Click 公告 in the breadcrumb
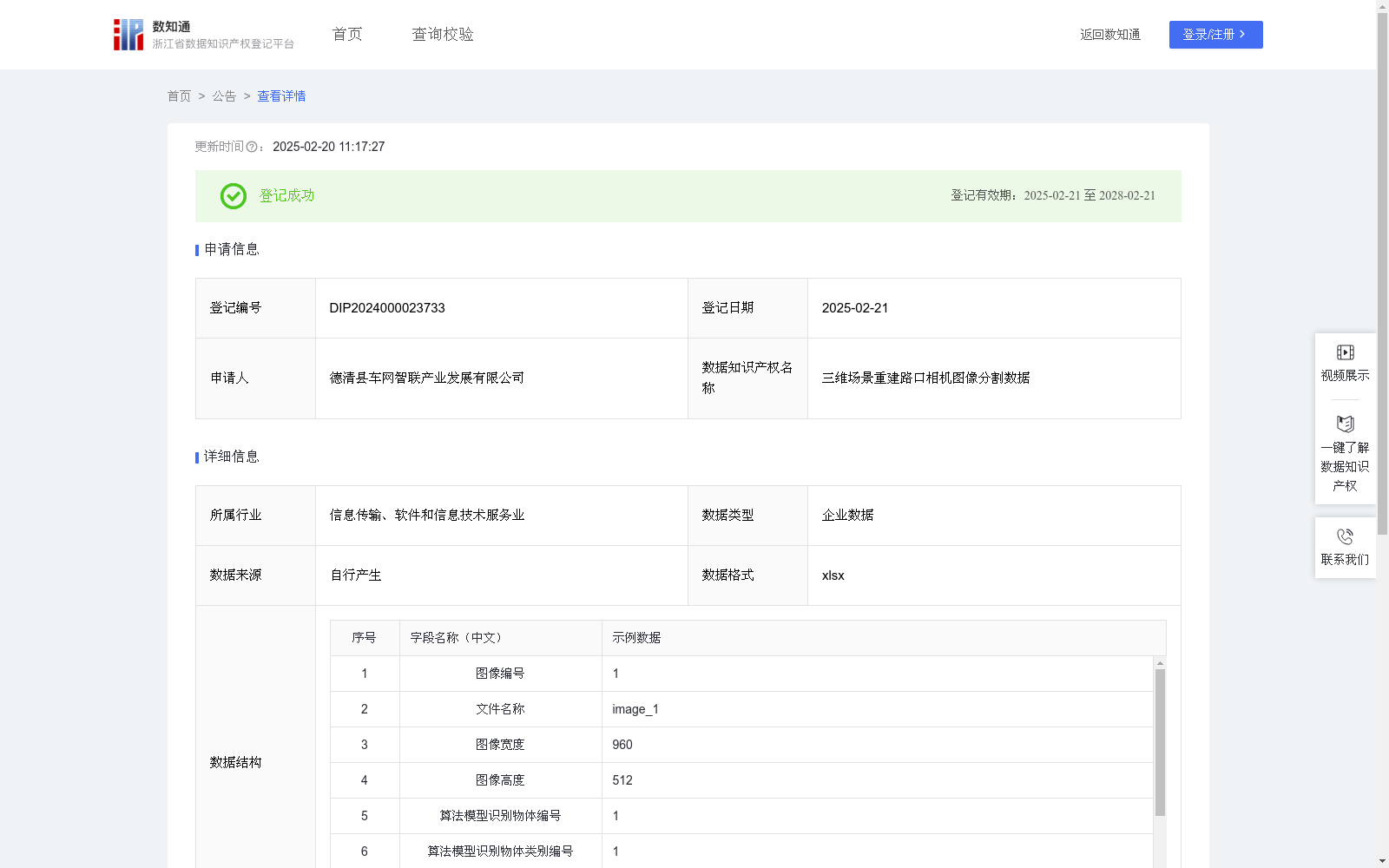This screenshot has height=868, width=1389. 224,96
